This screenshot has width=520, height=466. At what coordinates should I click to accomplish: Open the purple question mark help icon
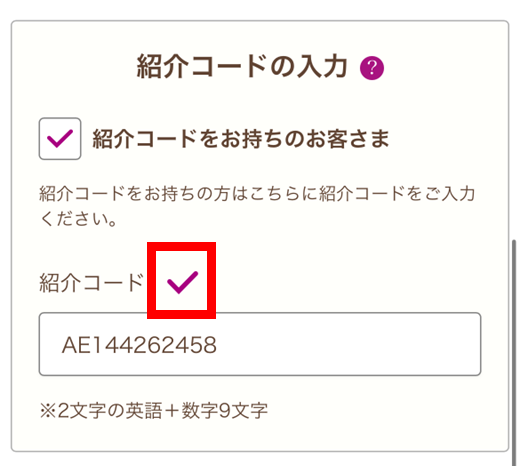372,68
